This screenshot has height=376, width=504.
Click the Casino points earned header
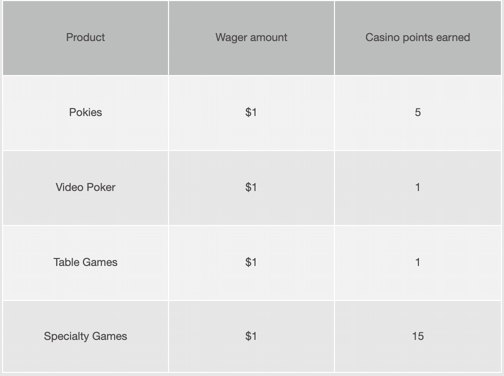pos(418,37)
